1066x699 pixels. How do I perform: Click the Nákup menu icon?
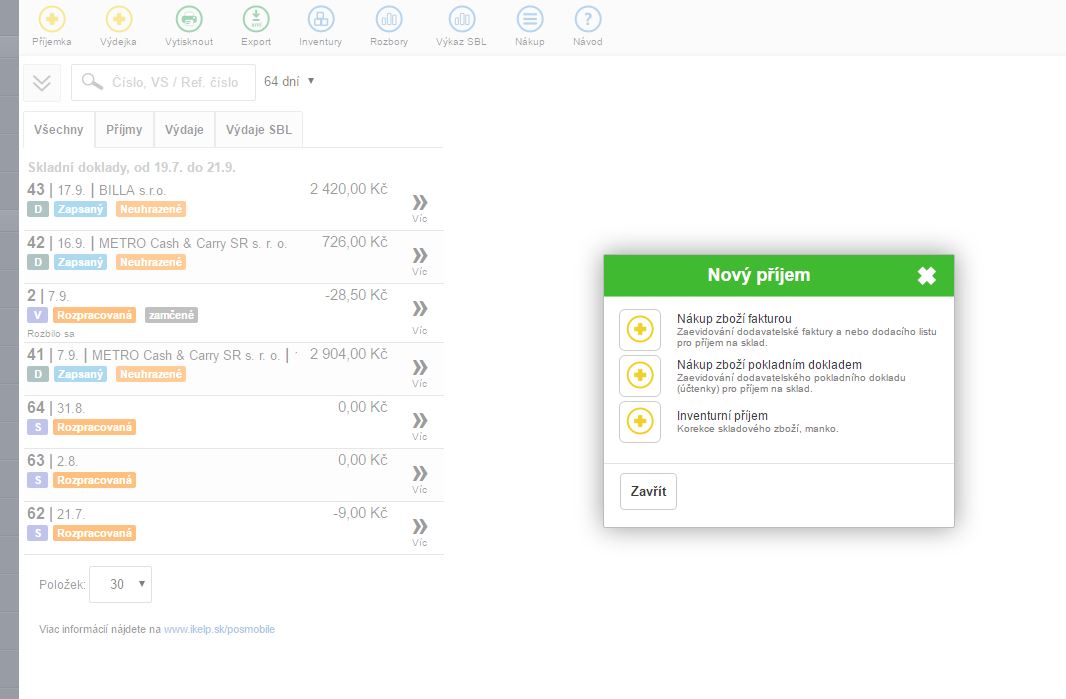pos(529,19)
